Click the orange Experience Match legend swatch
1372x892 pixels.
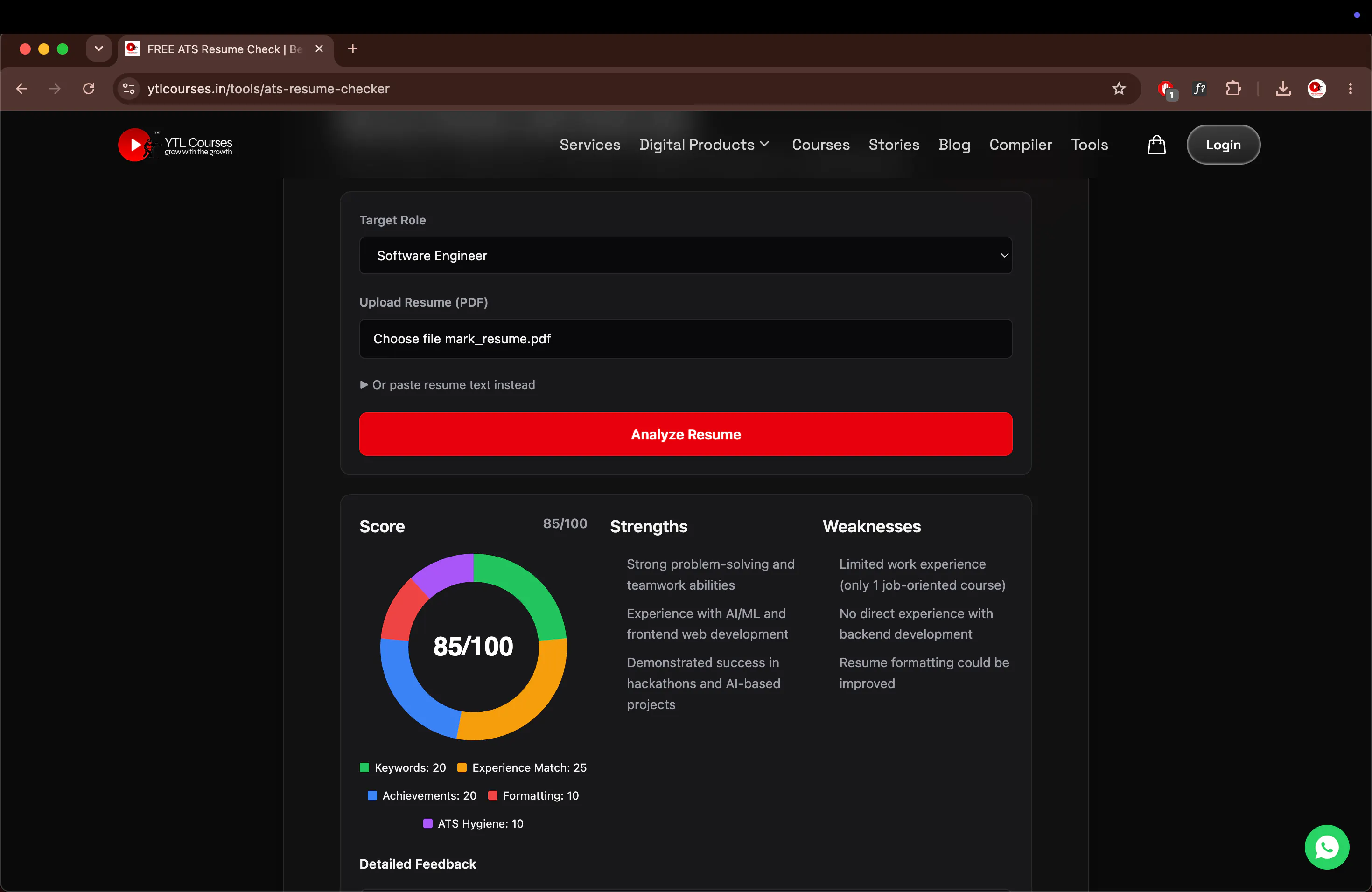[462, 767]
